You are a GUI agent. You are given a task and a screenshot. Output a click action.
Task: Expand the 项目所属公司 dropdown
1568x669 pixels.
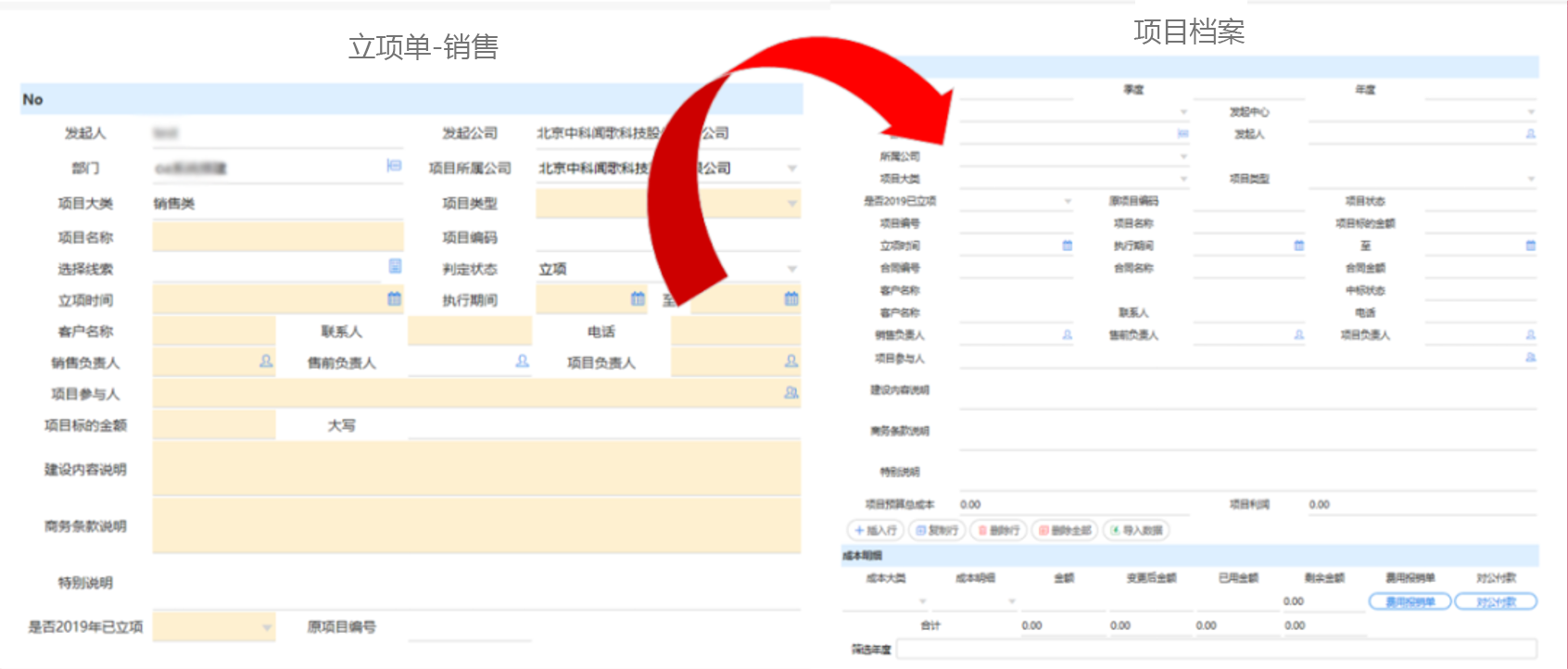click(792, 169)
